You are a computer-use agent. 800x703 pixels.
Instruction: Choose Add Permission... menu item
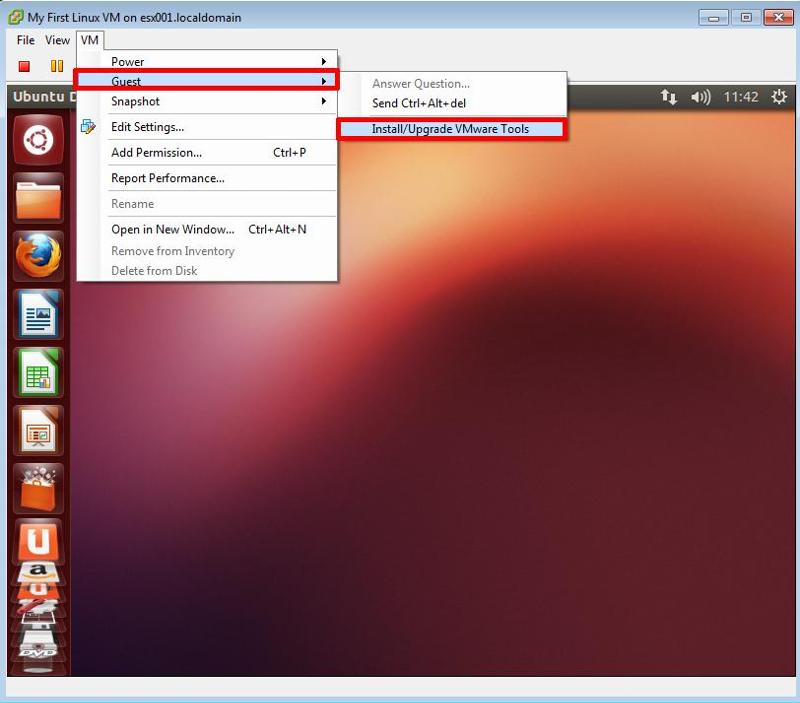[207, 152]
